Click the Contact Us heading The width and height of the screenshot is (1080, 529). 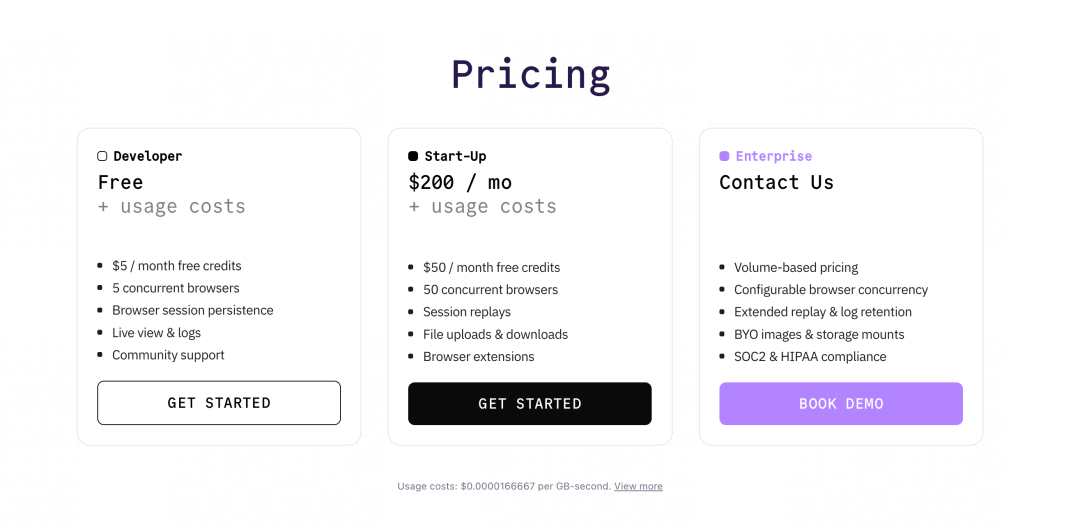[776, 182]
